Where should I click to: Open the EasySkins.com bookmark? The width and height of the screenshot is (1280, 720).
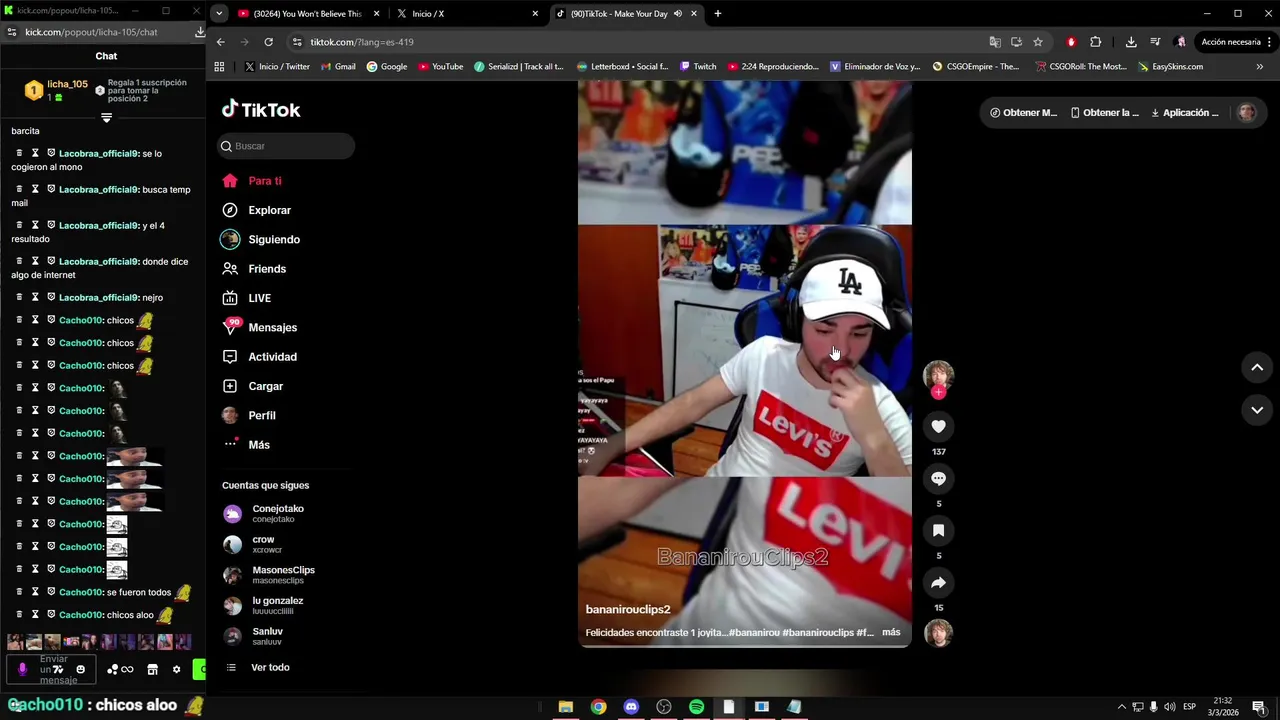tap(1171, 67)
